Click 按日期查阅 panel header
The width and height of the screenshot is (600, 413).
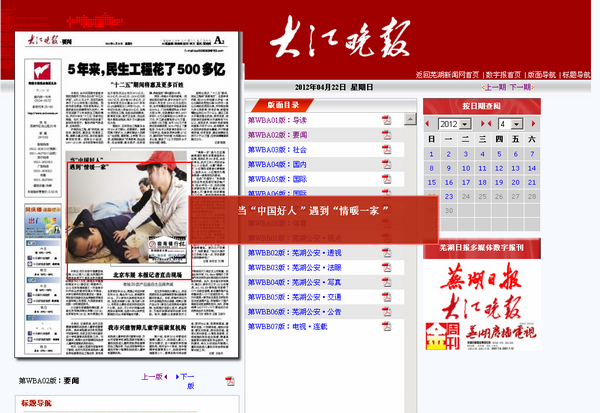point(481,106)
